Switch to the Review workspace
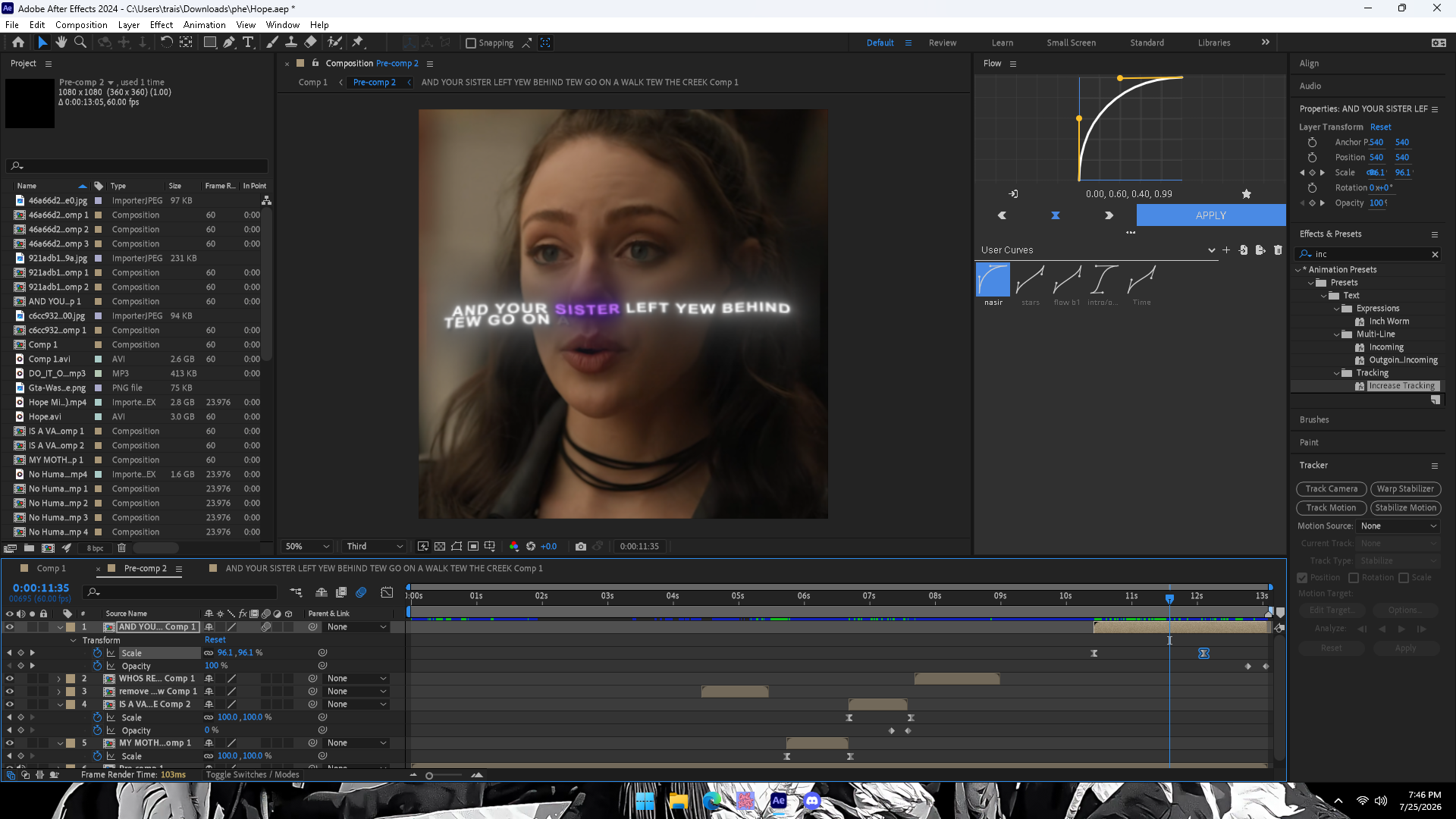 pos(943,43)
